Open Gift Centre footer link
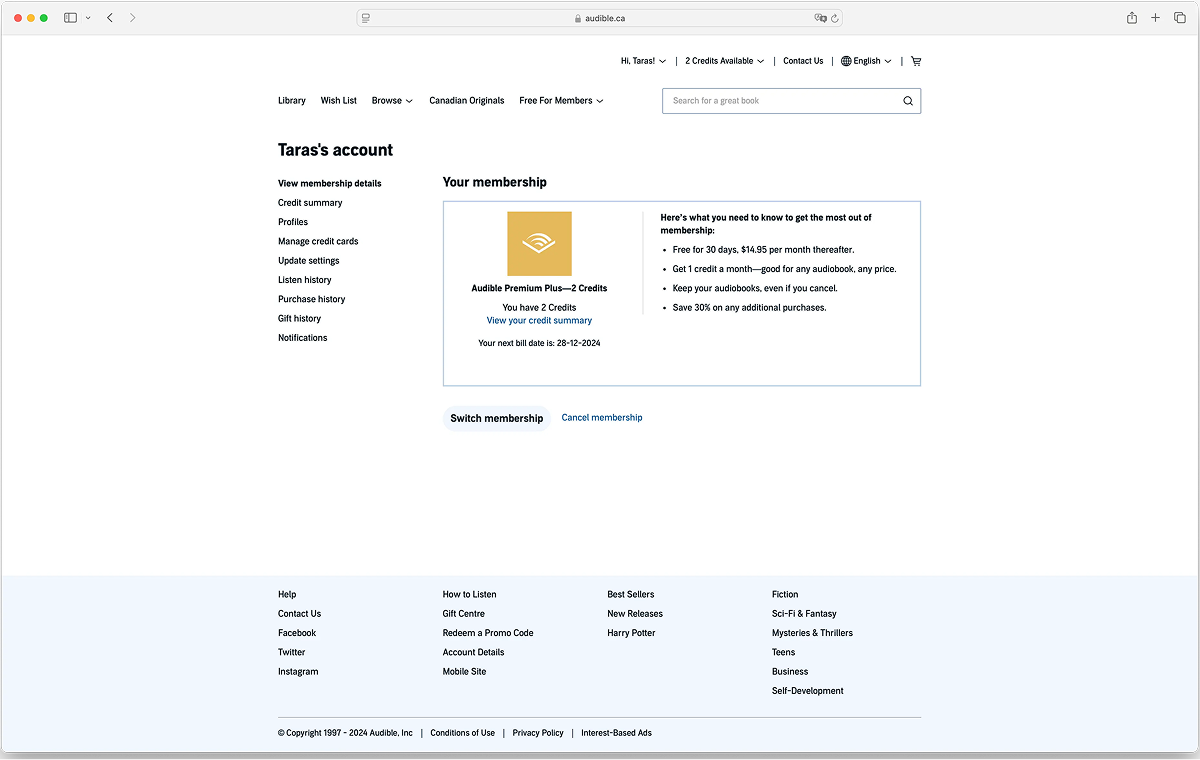1200x760 pixels. pos(464,614)
